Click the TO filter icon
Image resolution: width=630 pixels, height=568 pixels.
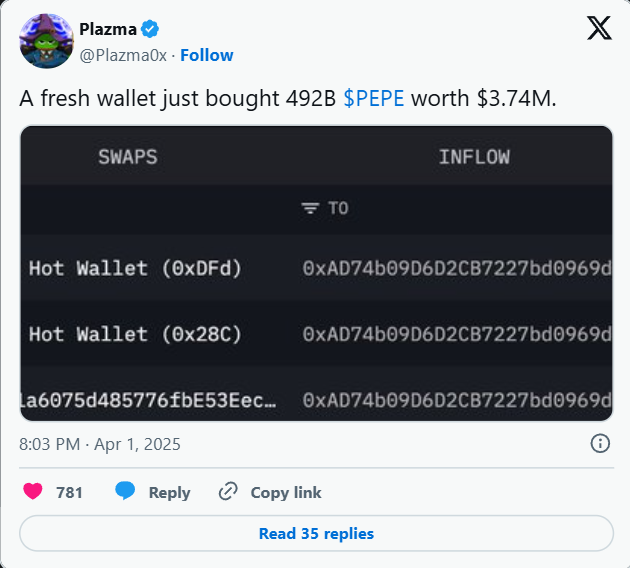(311, 208)
